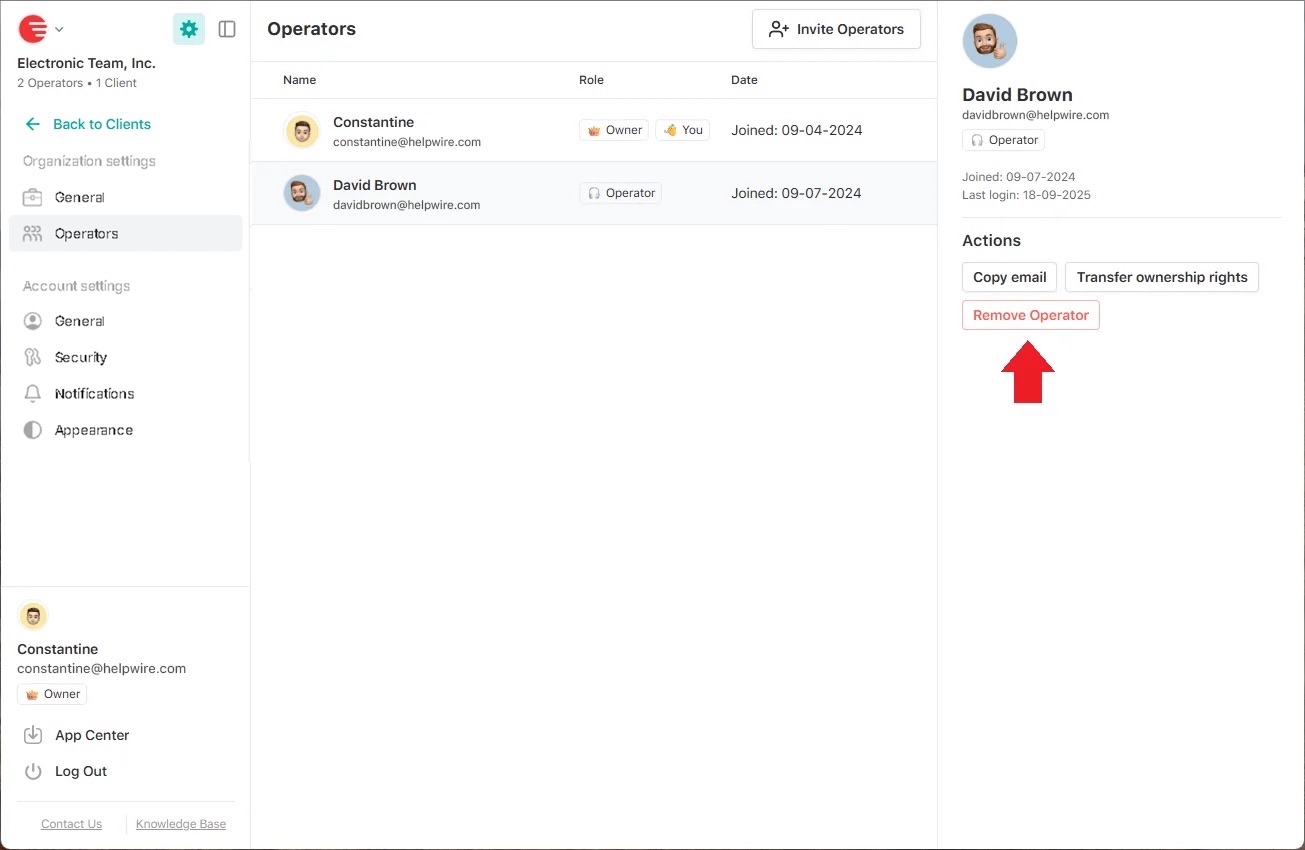Open the Knowledge Base link
This screenshot has height=850, width=1305.
point(181,824)
